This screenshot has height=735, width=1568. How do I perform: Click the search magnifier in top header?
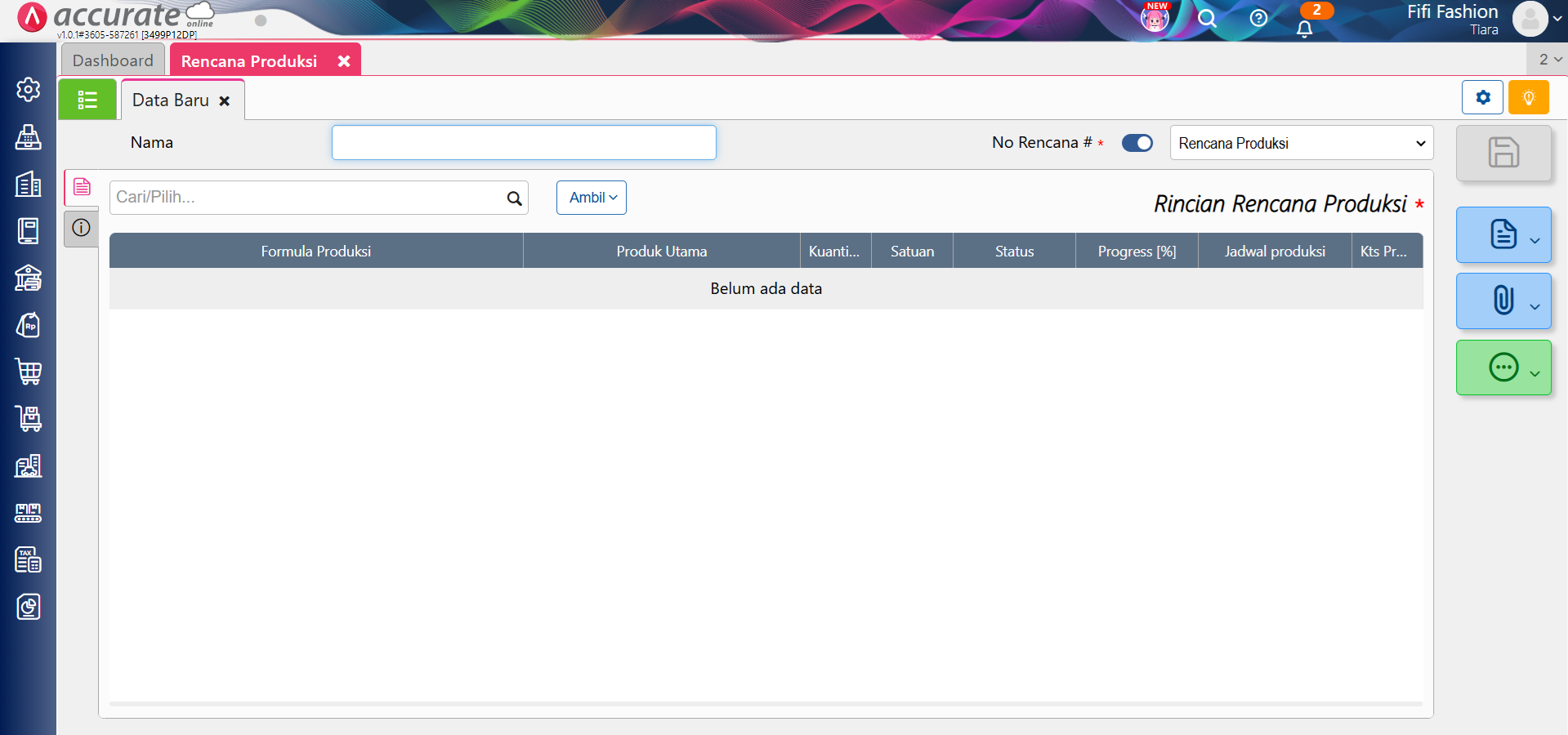[1207, 19]
